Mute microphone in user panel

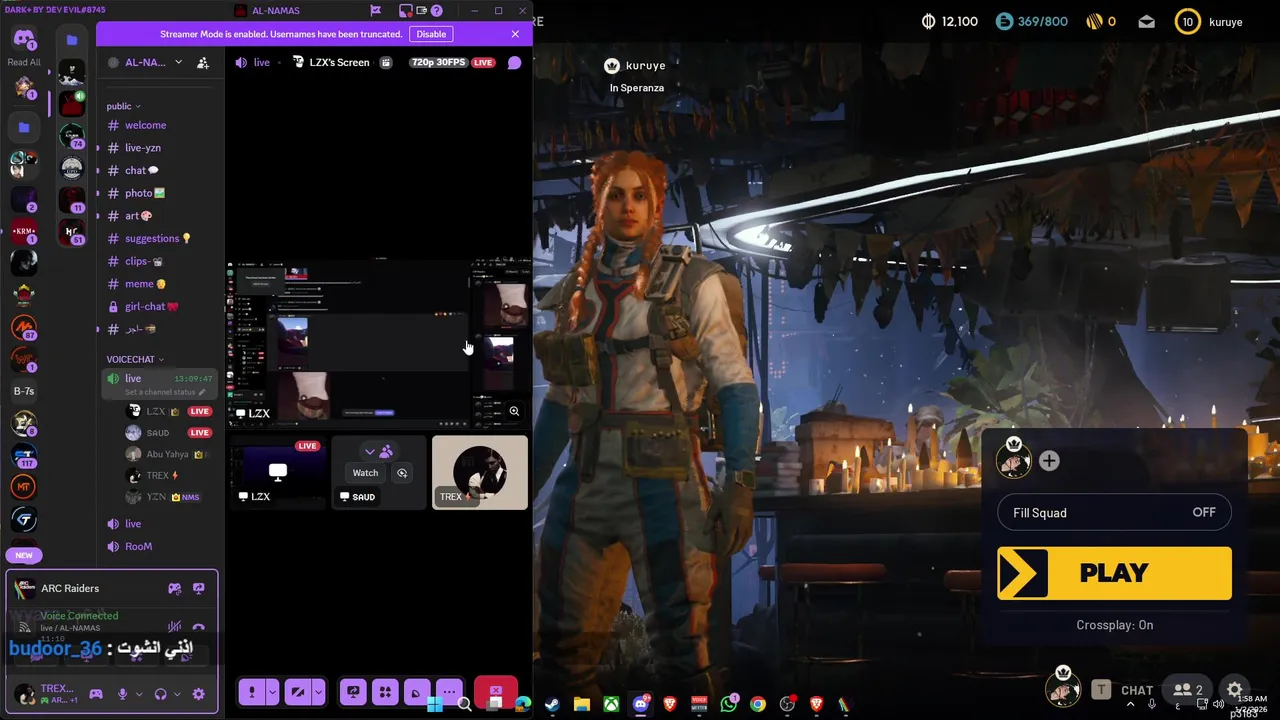(x=123, y=694)
